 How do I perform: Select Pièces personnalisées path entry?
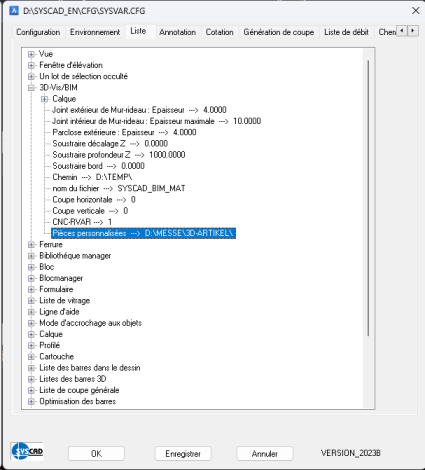144,233
